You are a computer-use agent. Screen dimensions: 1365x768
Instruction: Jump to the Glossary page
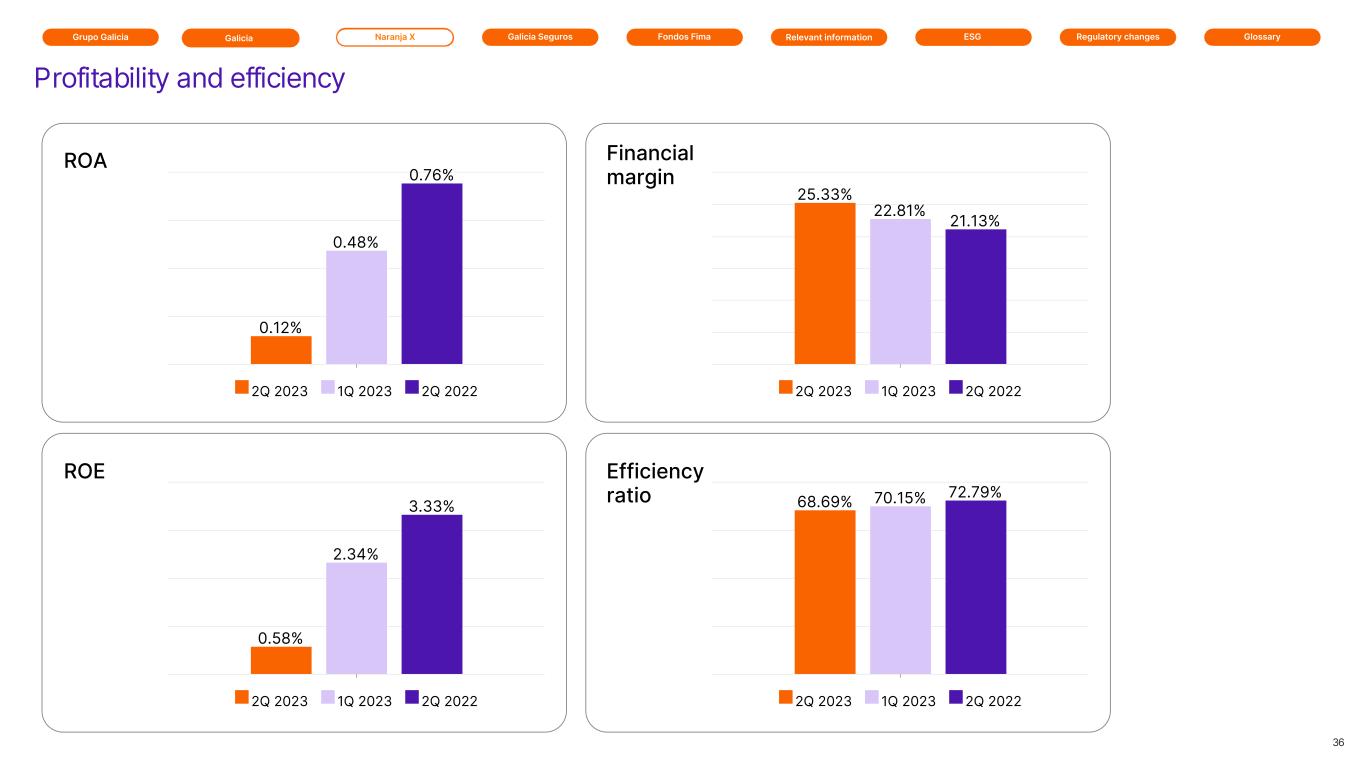pos(1262,37)
